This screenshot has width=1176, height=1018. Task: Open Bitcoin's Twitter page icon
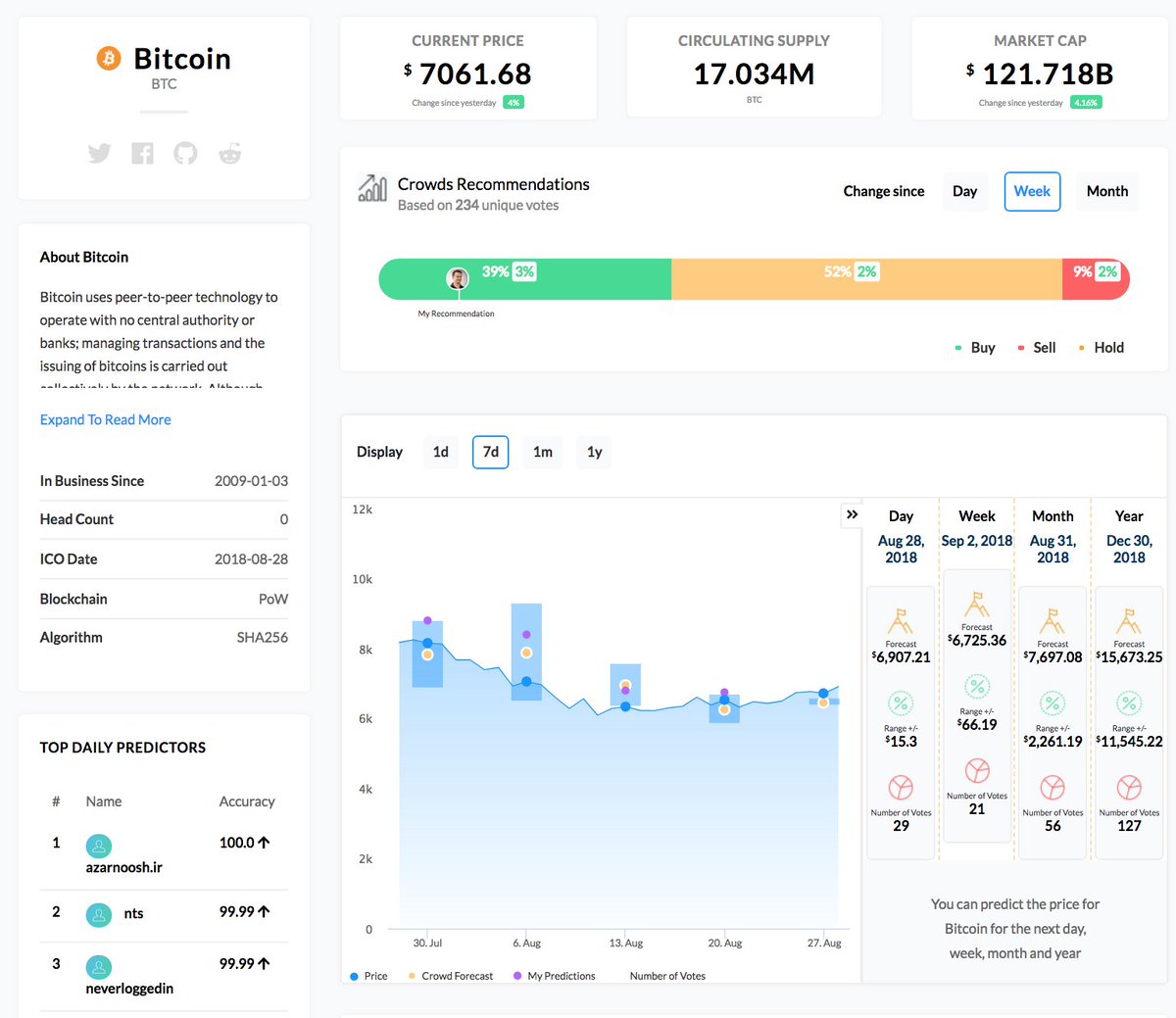tap(99, 153)
